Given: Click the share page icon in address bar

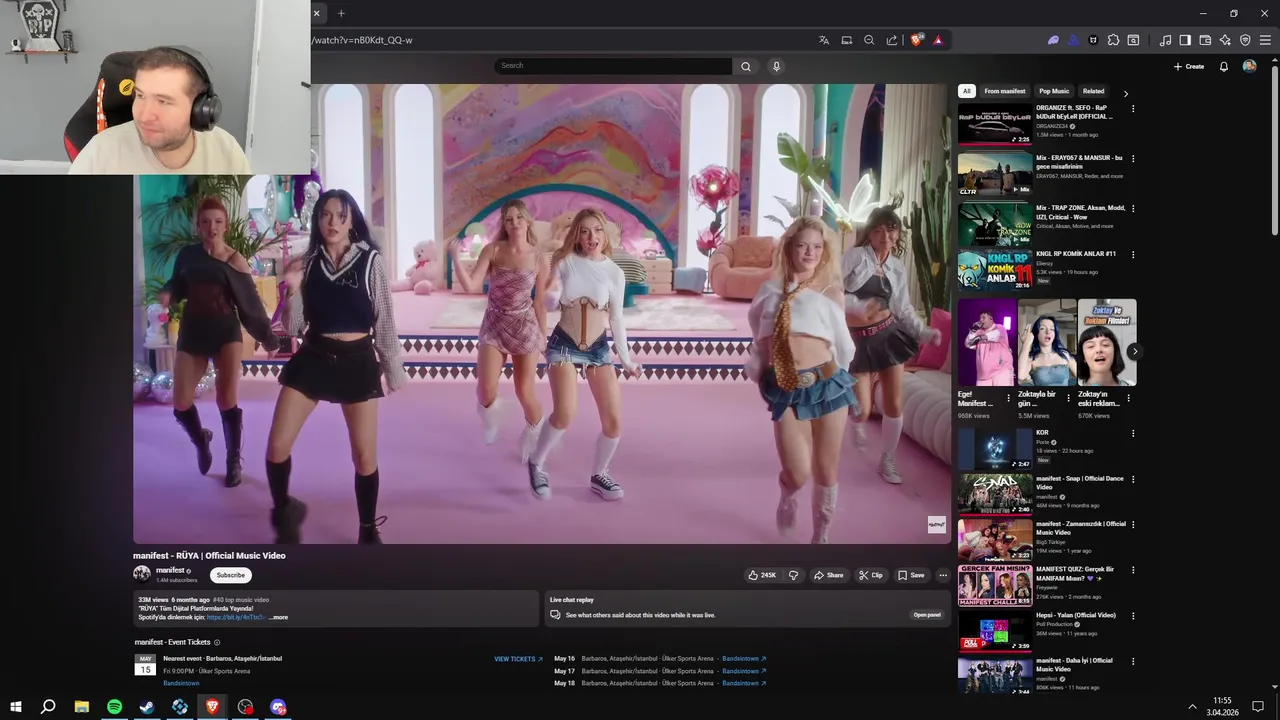Looking at the screenshot, I should (892, 40).
